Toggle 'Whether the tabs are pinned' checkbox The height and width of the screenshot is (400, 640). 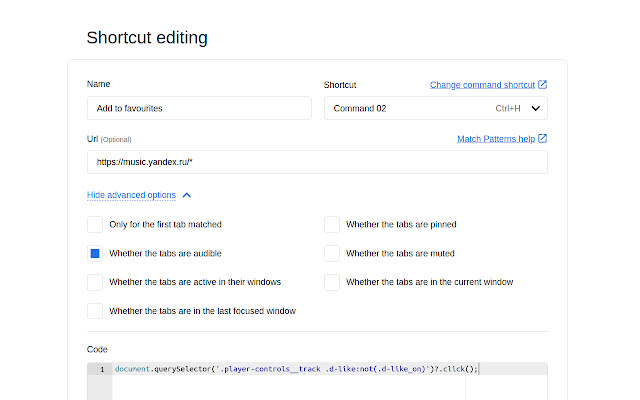(332, 224)
